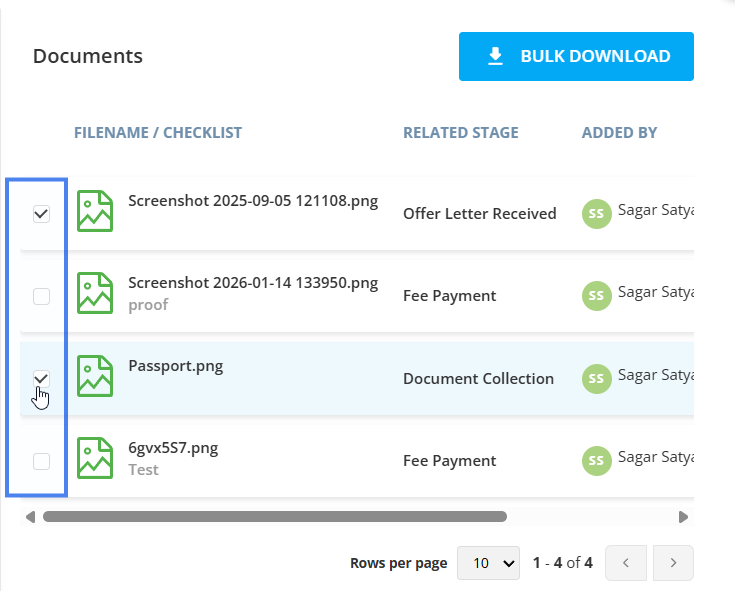
Task: Click the 'Test' checklist label
Action: (143, 470)
